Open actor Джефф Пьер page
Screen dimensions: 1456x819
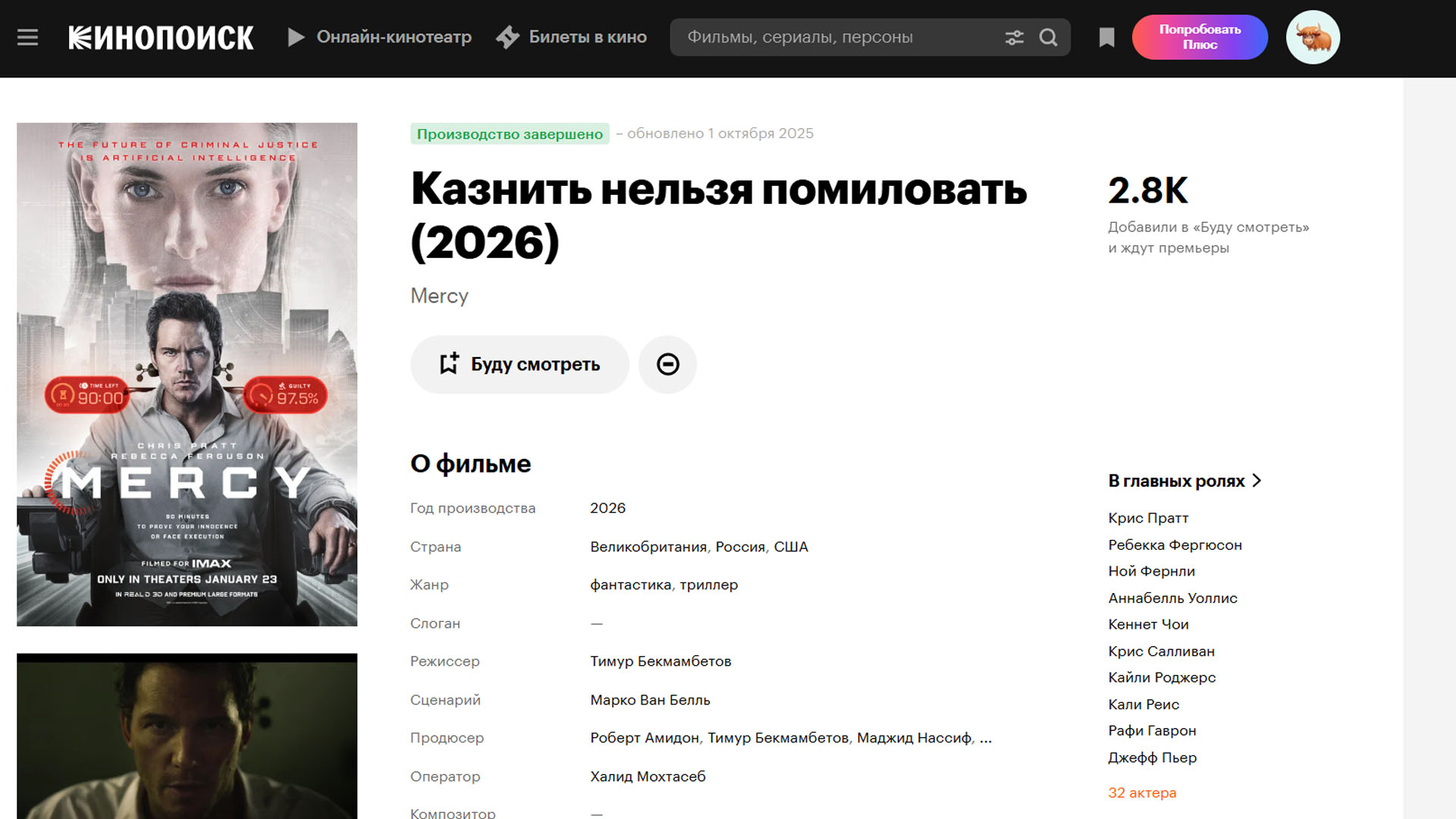pyautogui.click(x=1152, y=758)
